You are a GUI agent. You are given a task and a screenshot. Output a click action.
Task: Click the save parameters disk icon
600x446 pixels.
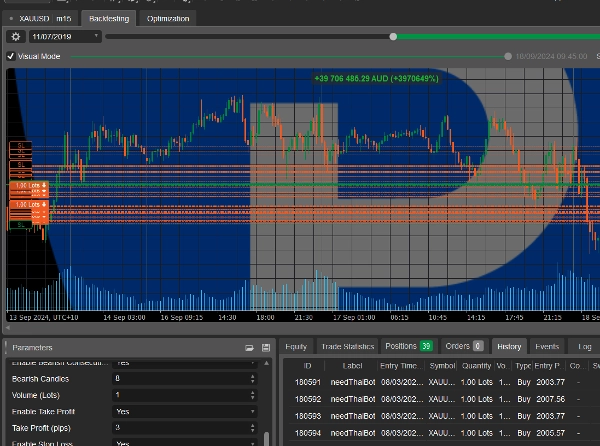click(x=265, y=347)
